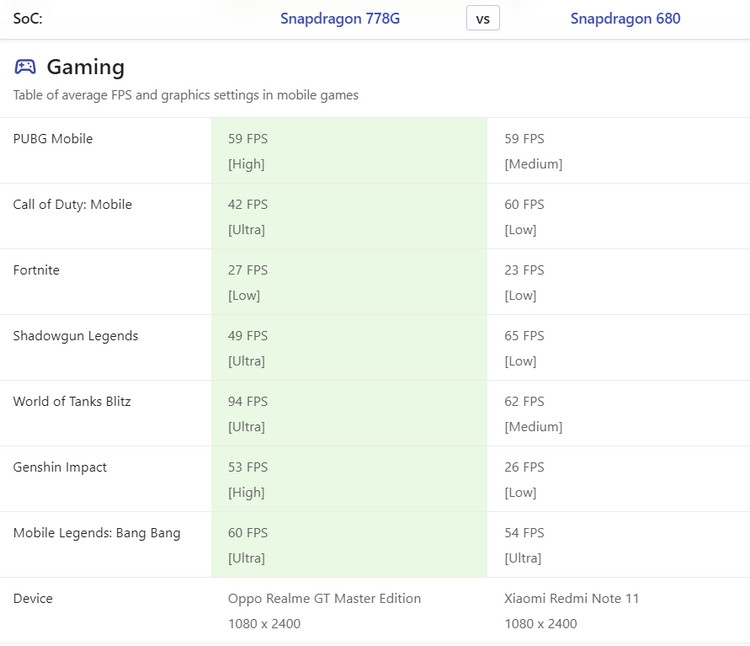750x646 pixels.
Task: Click the Fortnite row label
Action: click(36, 270)
